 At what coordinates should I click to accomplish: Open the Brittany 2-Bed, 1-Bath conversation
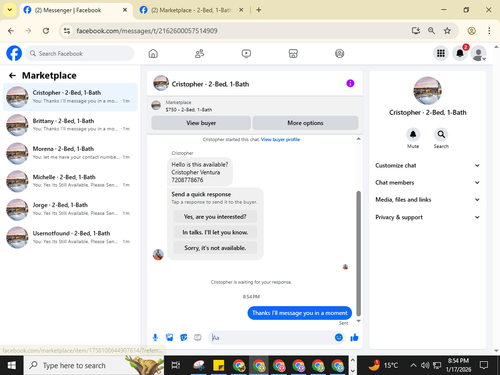(x=70, y=125)
